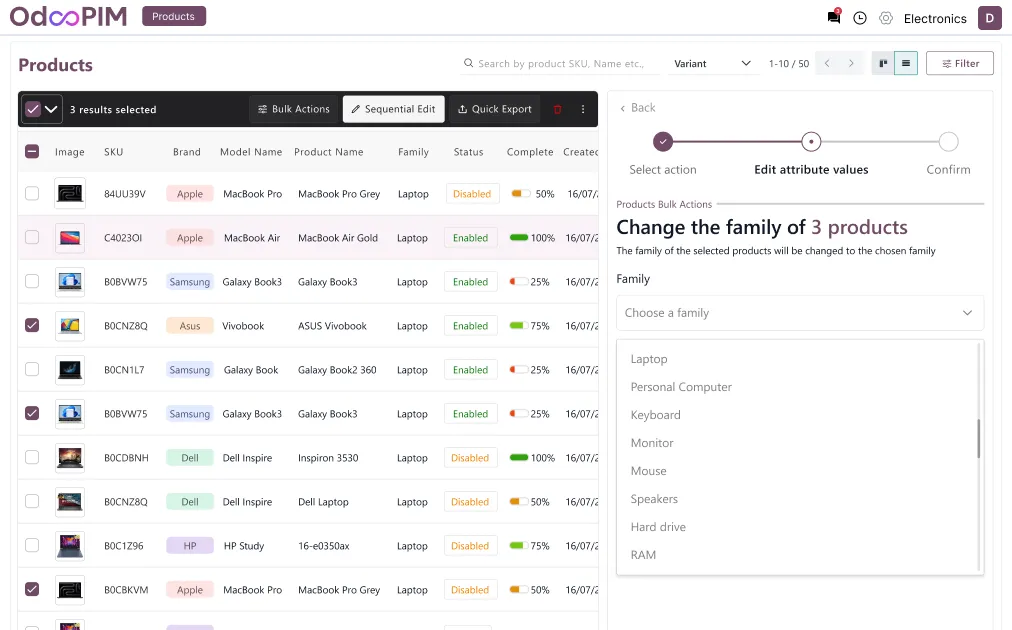Click the Back link
The height and width of the screenshot is (630, 1012).
pyautogui.click(x=638, y=108)
